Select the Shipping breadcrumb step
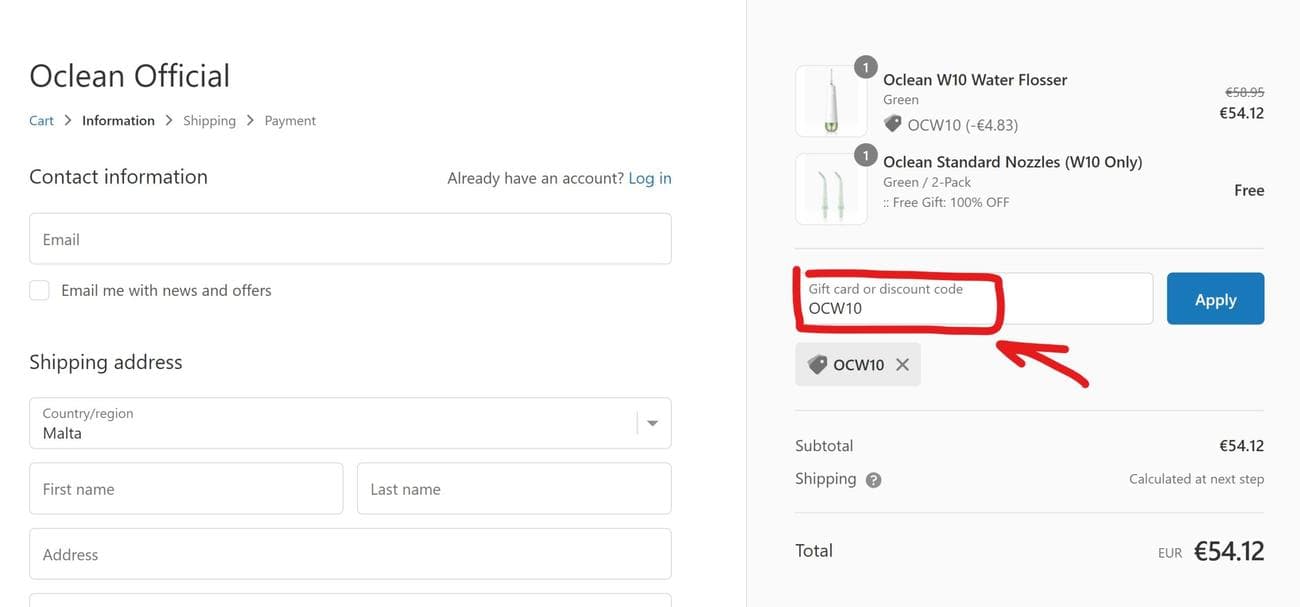The image size is (1300, 607). click(209, 121)
